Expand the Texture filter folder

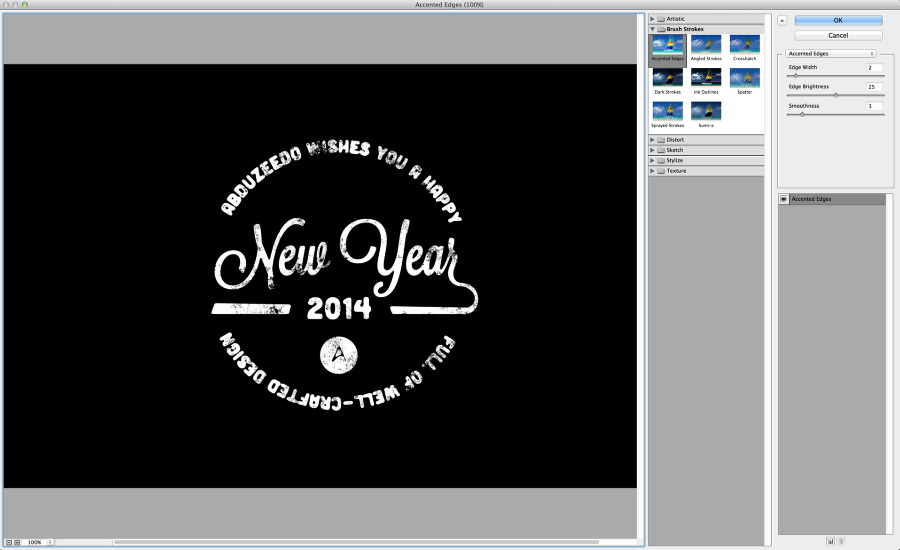click(652, 171)
